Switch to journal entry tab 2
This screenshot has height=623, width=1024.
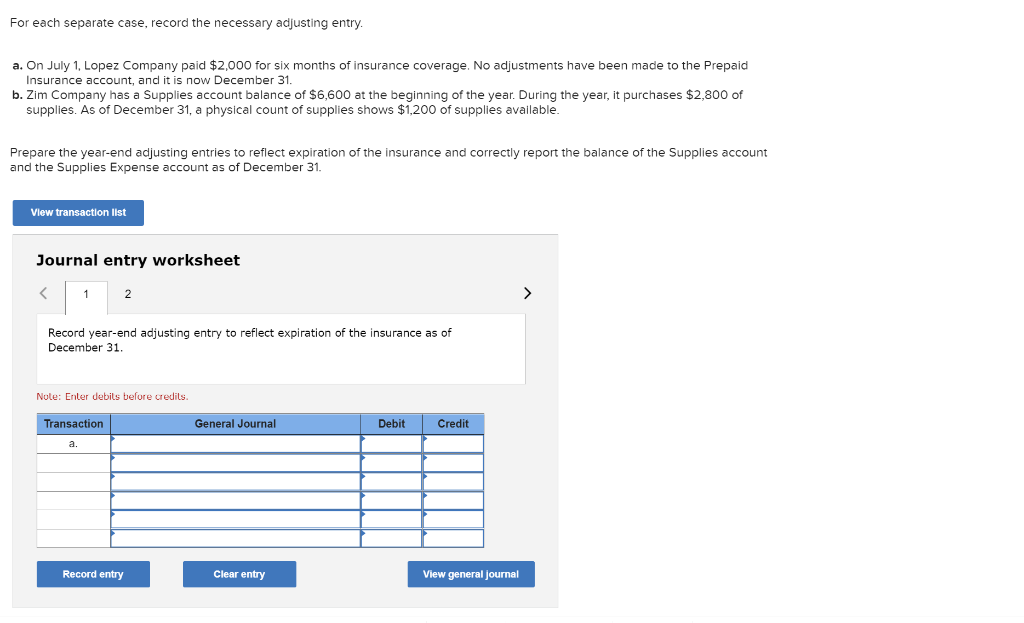pos(127,294)
